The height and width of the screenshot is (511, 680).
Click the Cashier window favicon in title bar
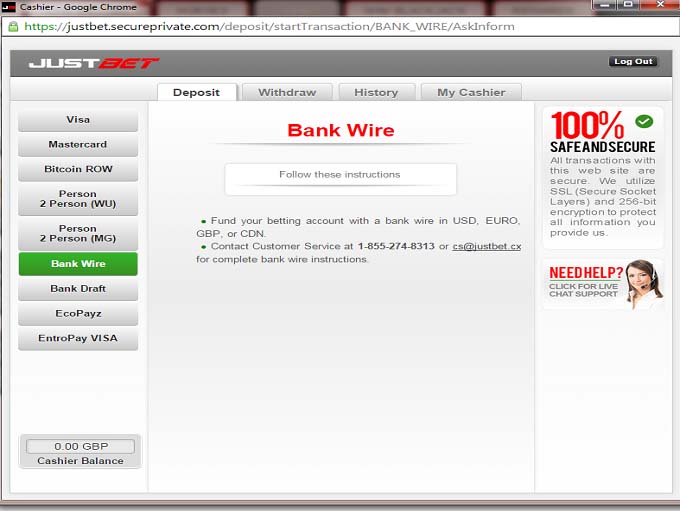(9, 7)
